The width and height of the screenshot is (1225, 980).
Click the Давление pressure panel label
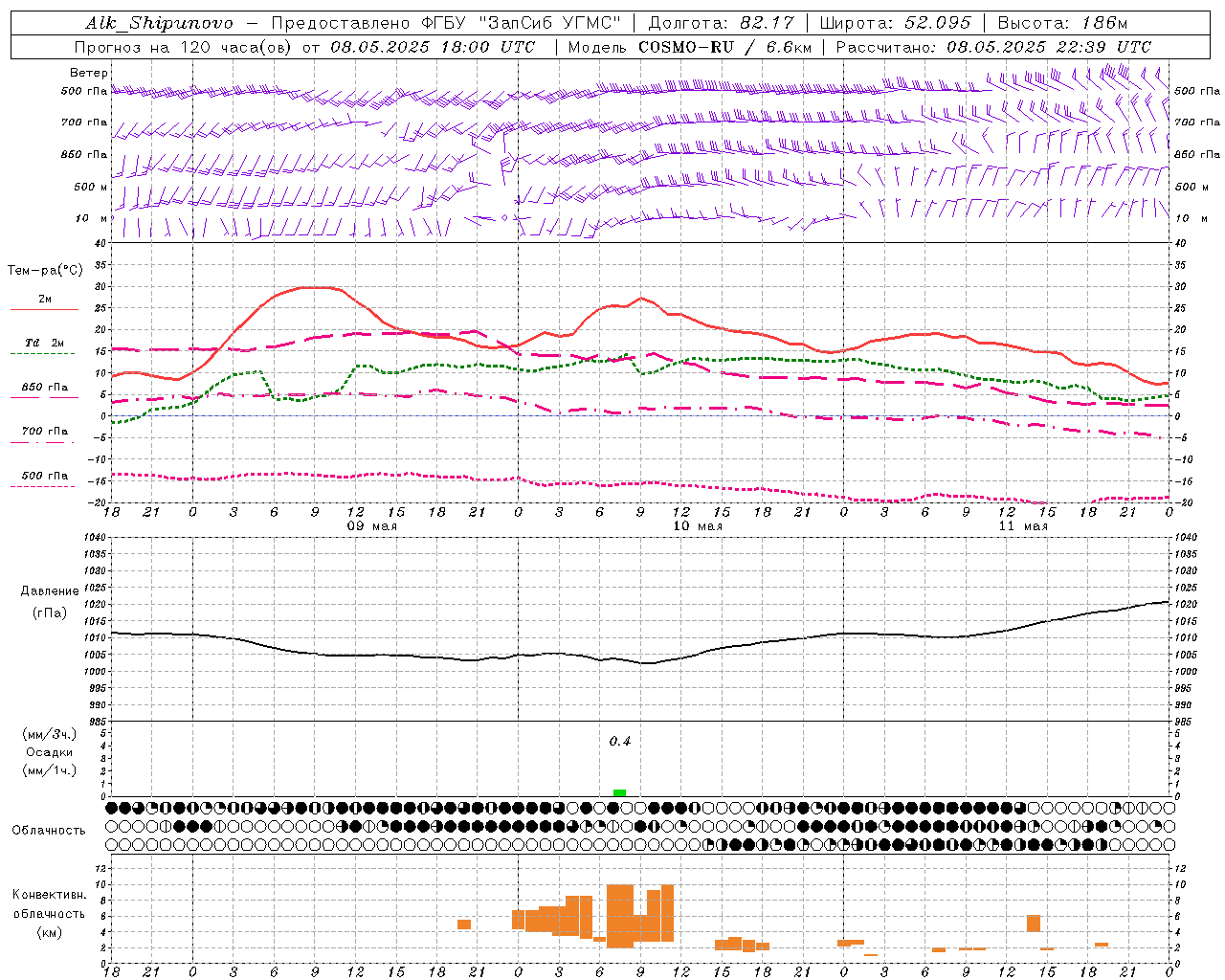pos(50,591)
